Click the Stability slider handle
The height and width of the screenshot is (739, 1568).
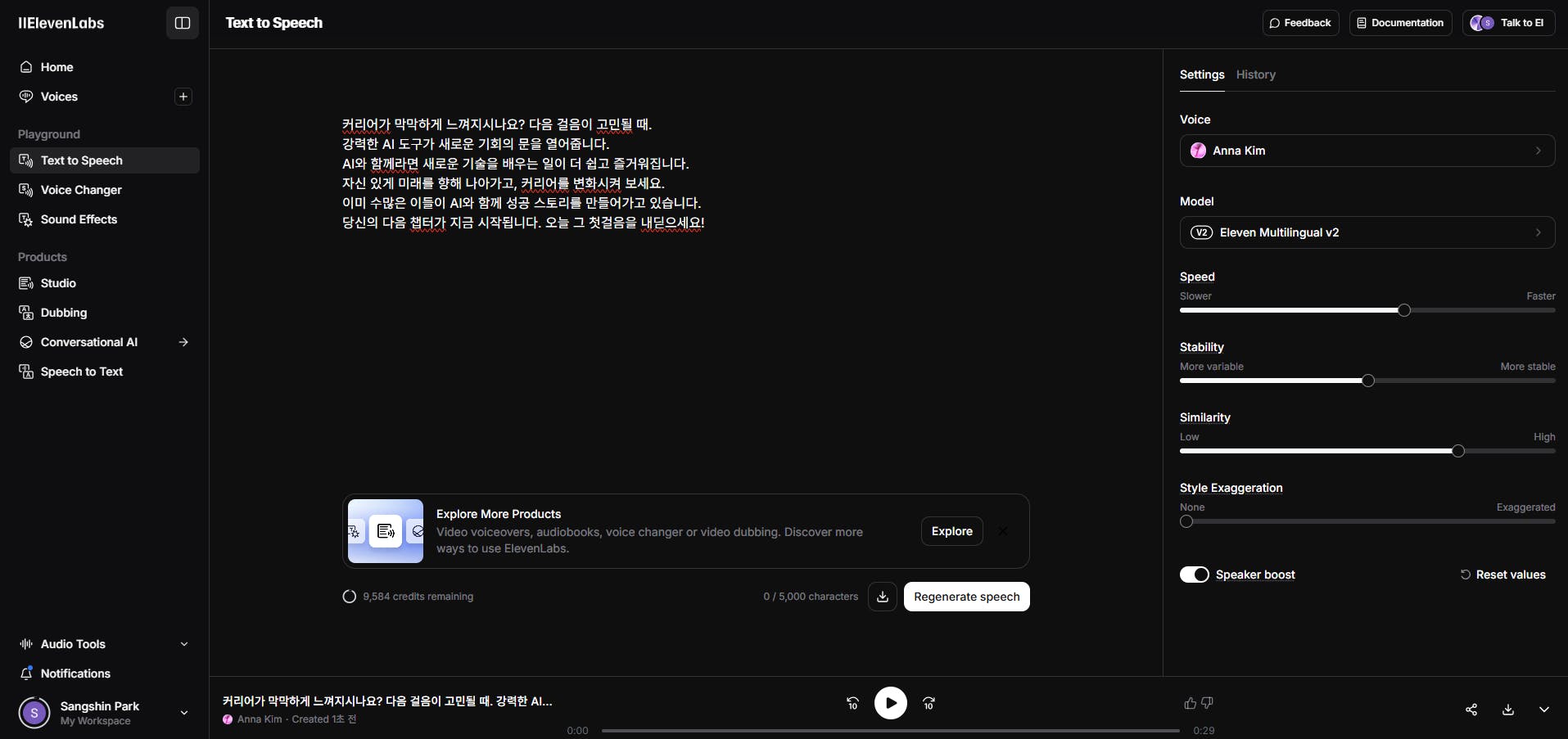(x=1368, y=381)
